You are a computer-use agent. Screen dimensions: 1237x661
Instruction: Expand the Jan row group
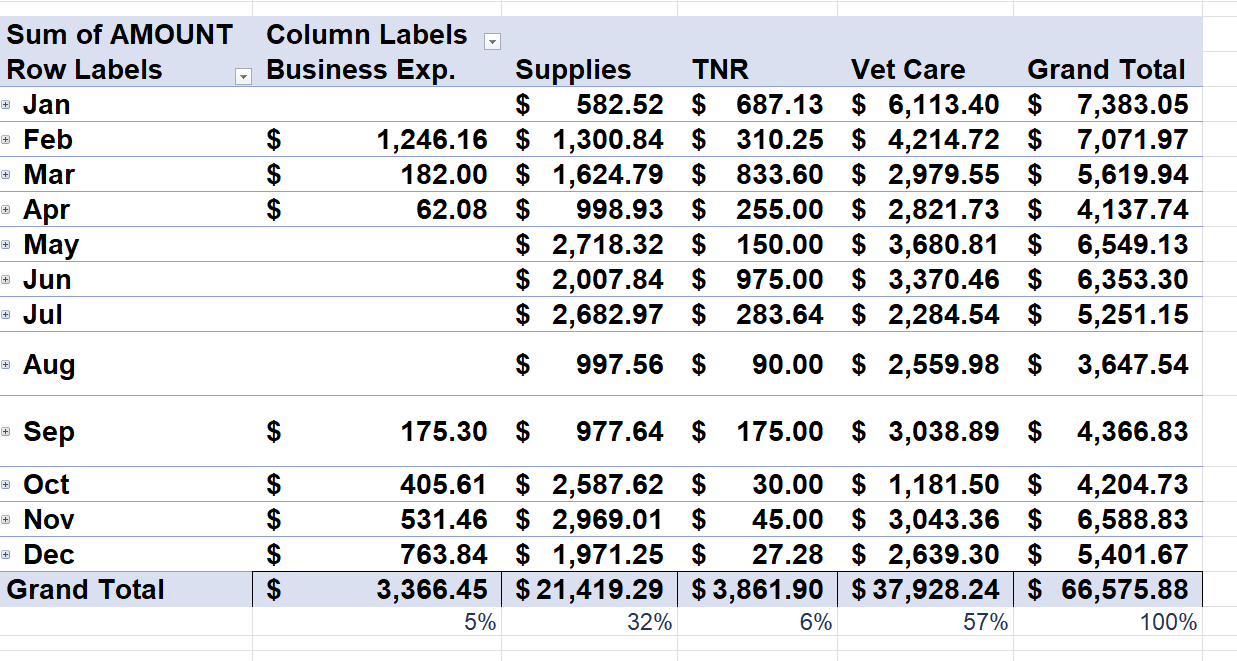pyautogui.click(x=7, y=105)
